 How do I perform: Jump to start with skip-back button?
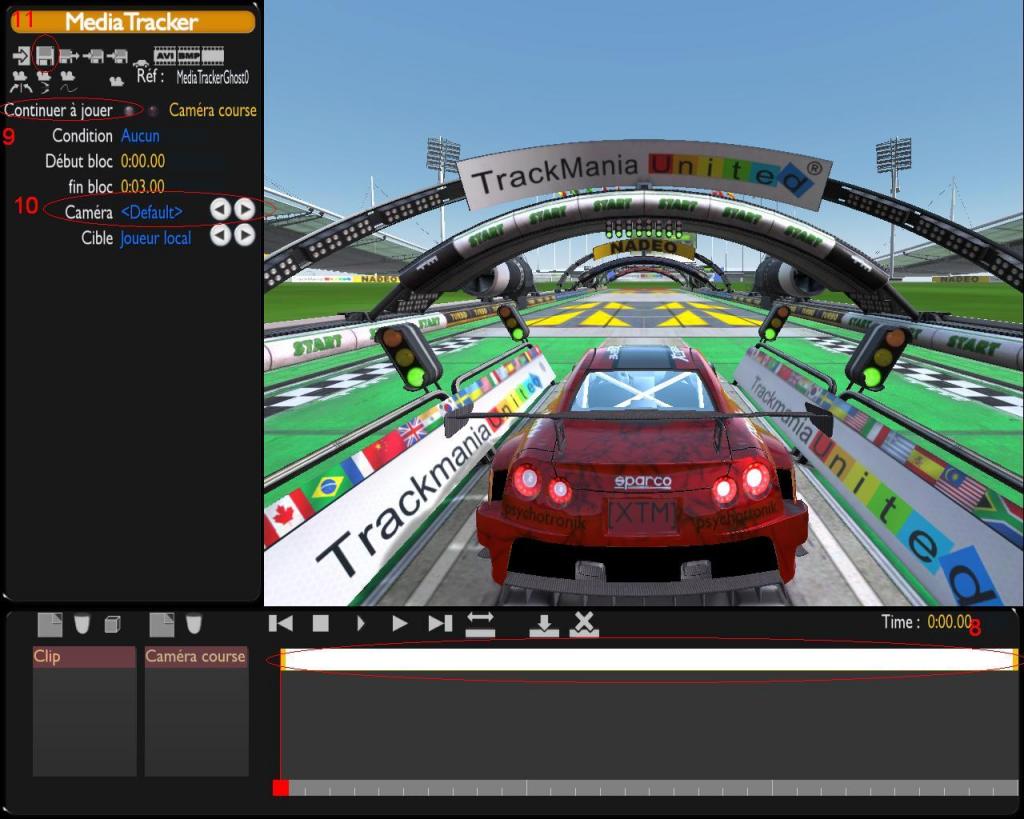pyautogui.click(x=281, y=624)
